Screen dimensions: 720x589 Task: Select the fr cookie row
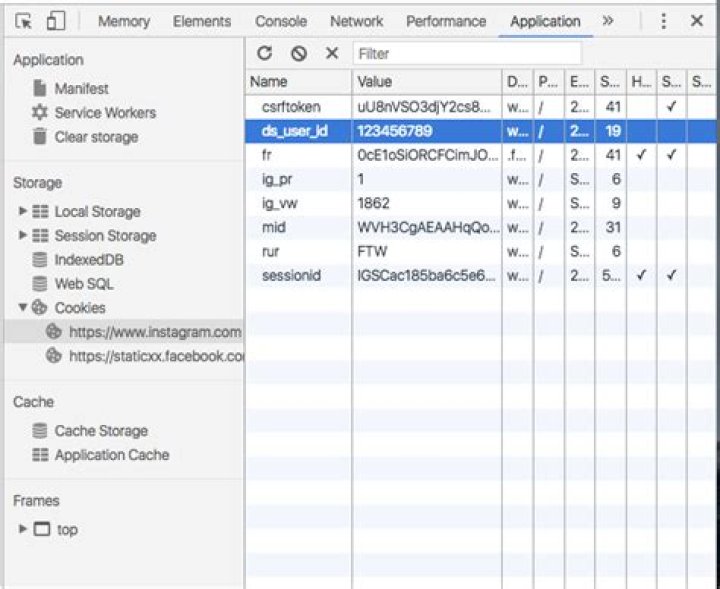(x=481, y=155)
